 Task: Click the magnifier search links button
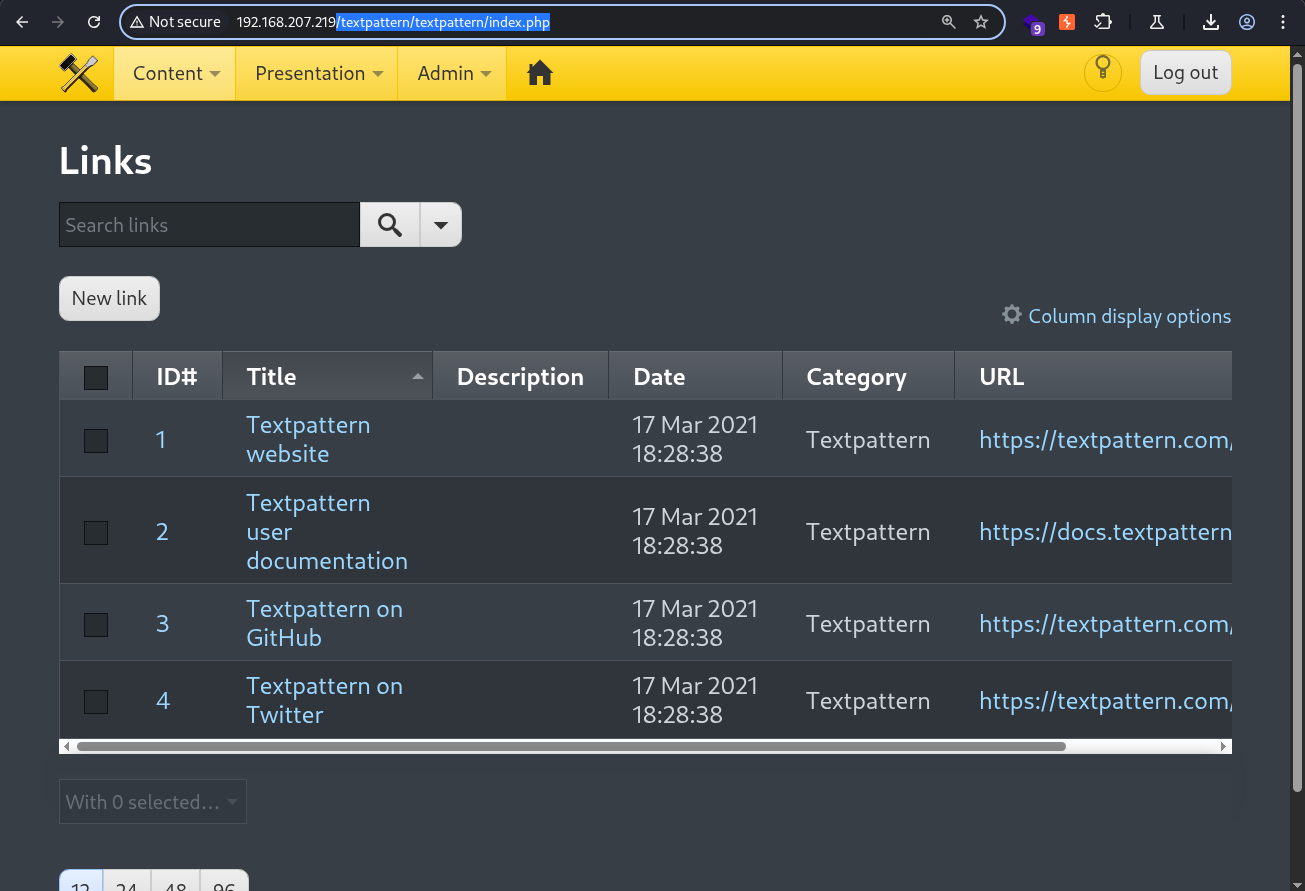(x=390, y=225)
